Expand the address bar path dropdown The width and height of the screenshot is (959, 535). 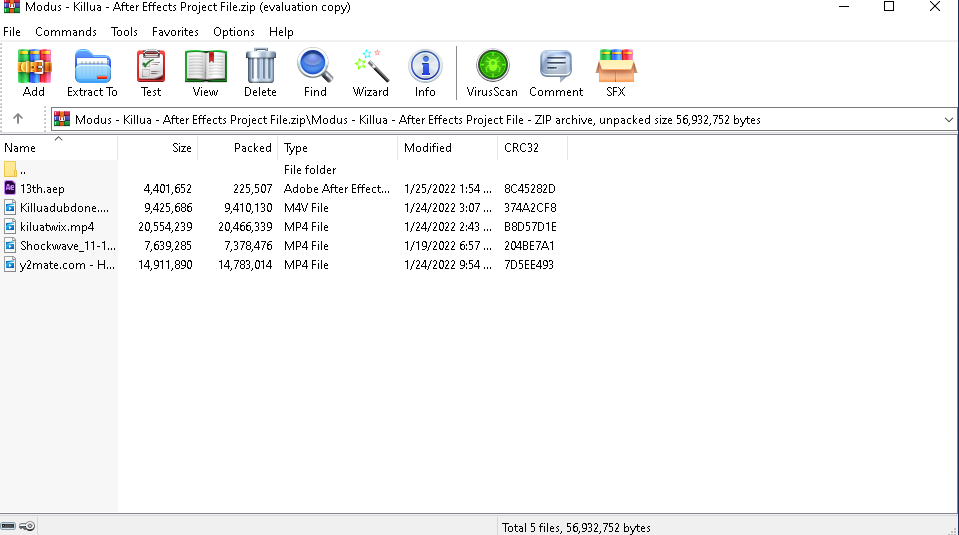949,120
